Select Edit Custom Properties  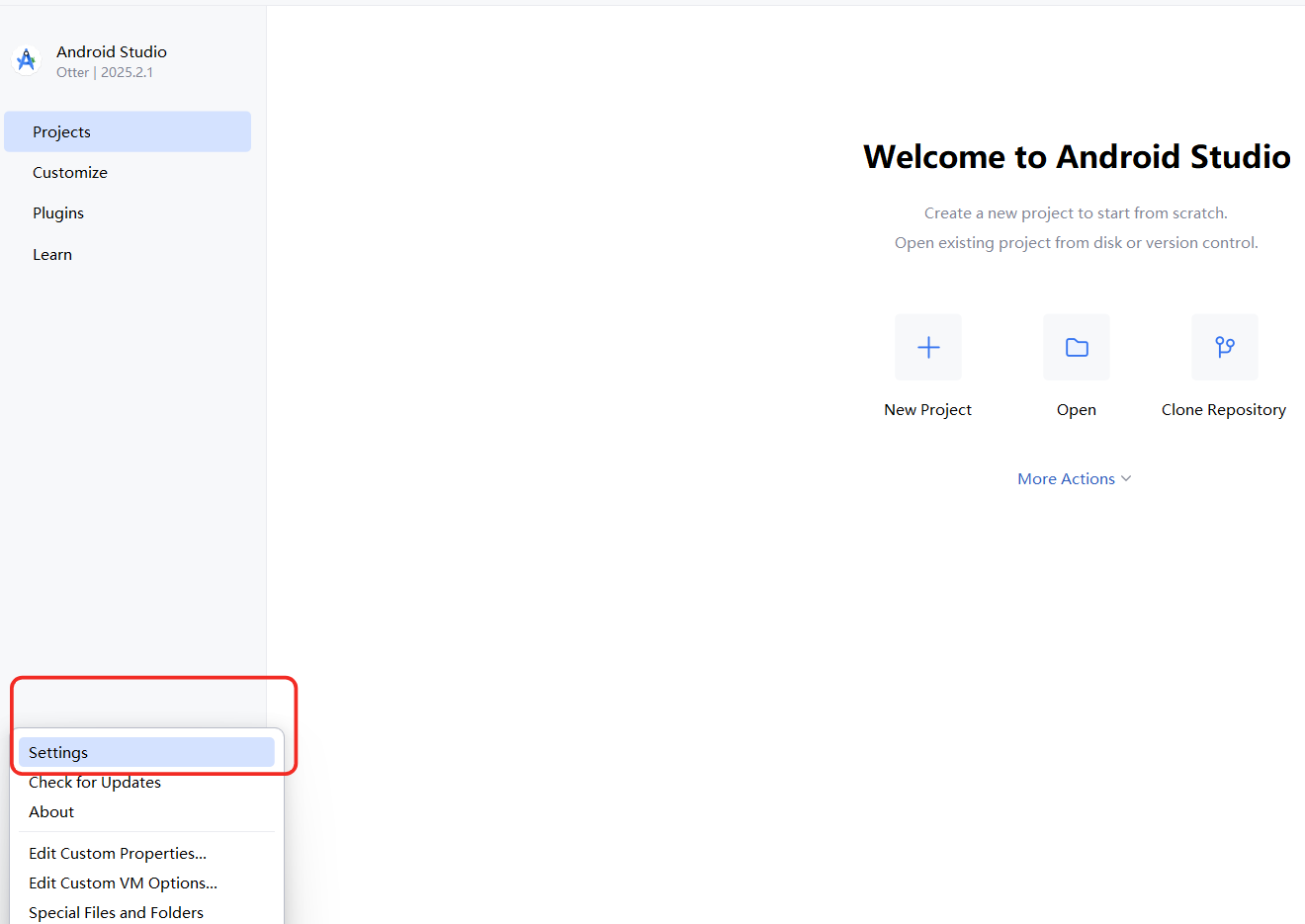117,853
